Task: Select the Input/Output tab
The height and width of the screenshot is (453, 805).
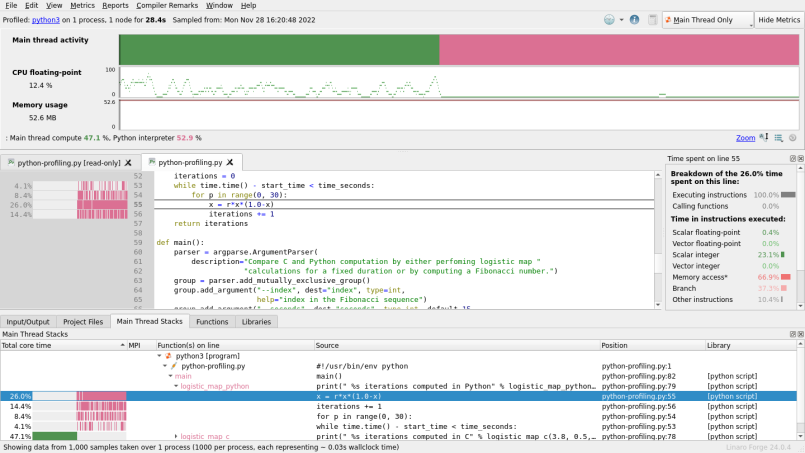Action: click(x=28, y=322)
